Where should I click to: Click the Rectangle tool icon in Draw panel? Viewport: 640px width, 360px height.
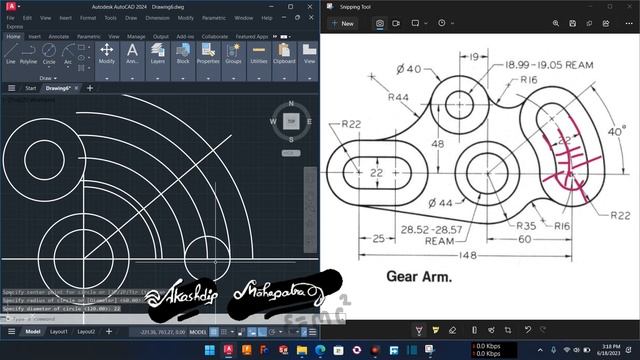coord(81,47)
